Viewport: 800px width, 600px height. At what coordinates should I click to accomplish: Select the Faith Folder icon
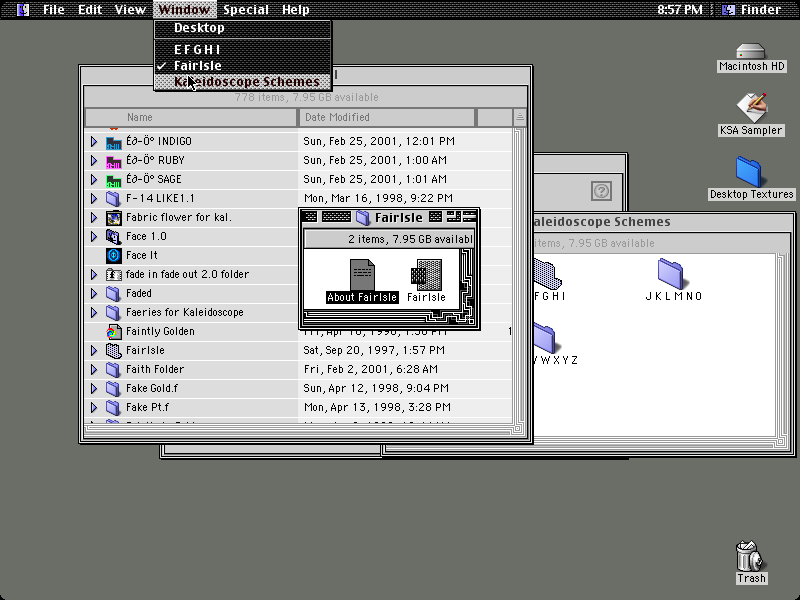click(x=113, y=369)
